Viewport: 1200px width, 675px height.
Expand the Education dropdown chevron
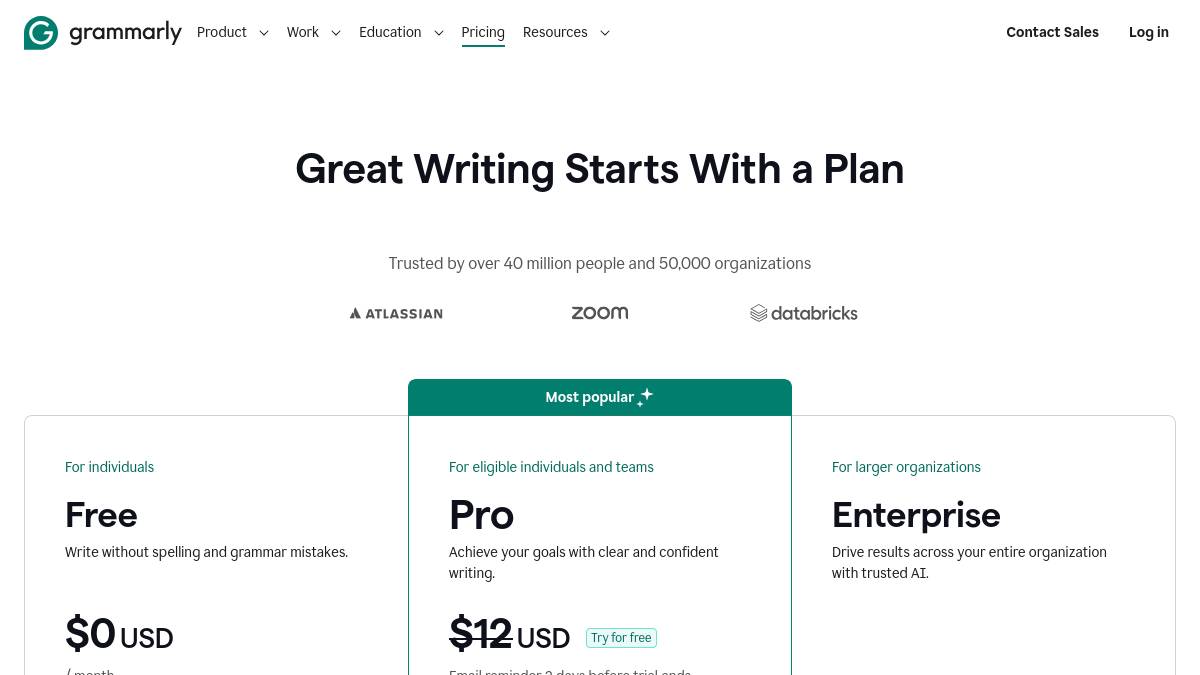coord(439,33)
